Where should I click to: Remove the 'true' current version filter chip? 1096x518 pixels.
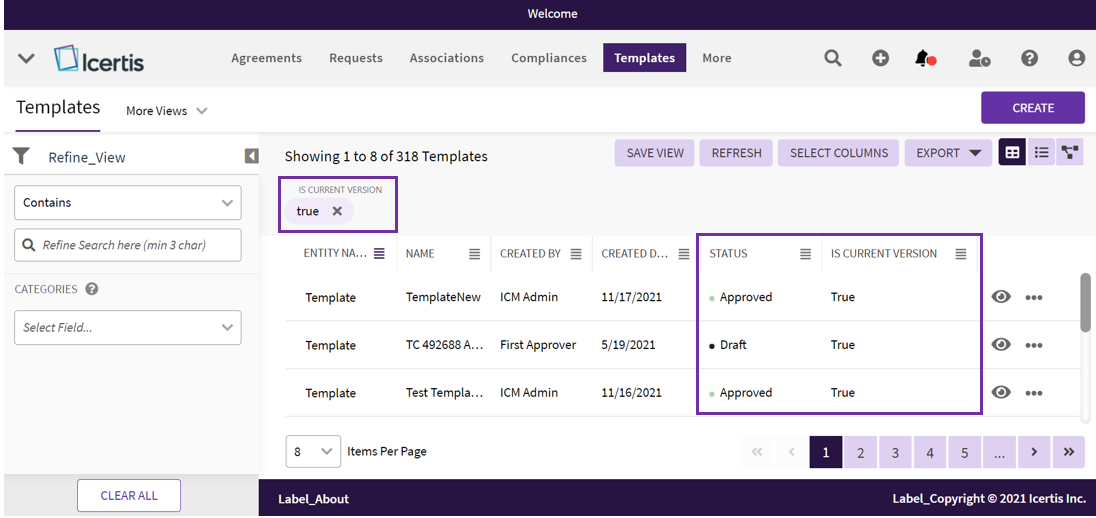click(337, 211)
